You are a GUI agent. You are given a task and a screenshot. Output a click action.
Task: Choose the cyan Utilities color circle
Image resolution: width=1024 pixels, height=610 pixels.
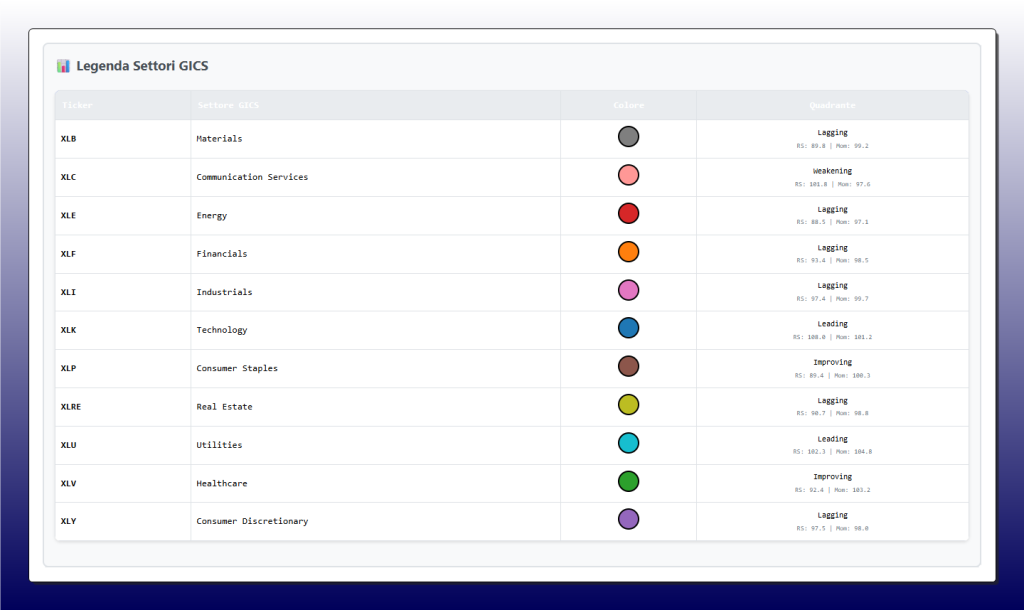tap(628, 443)
